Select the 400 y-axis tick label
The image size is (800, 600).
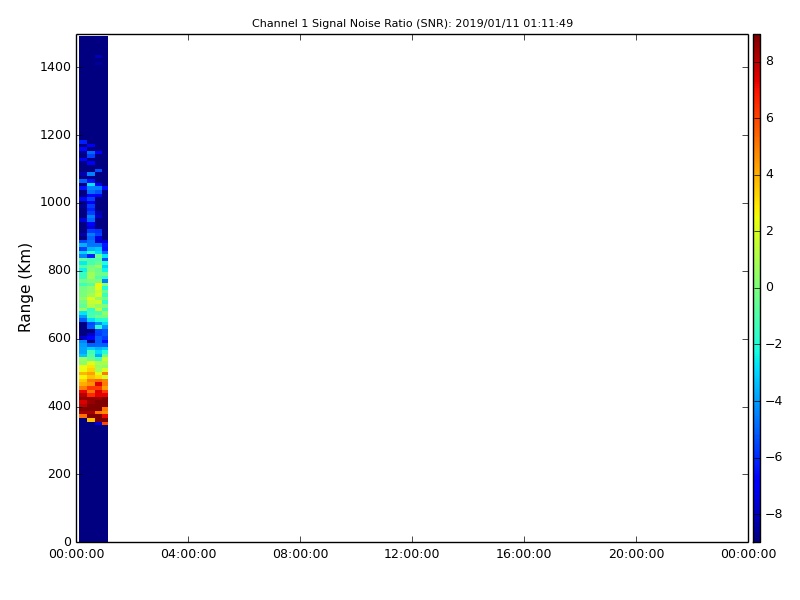[59, 406]
